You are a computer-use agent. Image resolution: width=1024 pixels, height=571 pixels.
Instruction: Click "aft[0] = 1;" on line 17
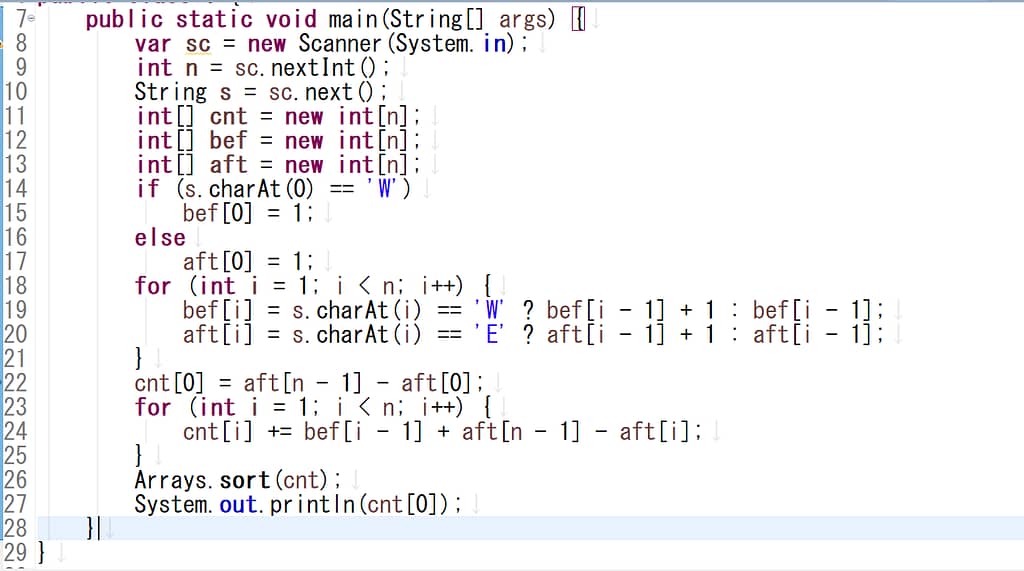click(248, 262)
